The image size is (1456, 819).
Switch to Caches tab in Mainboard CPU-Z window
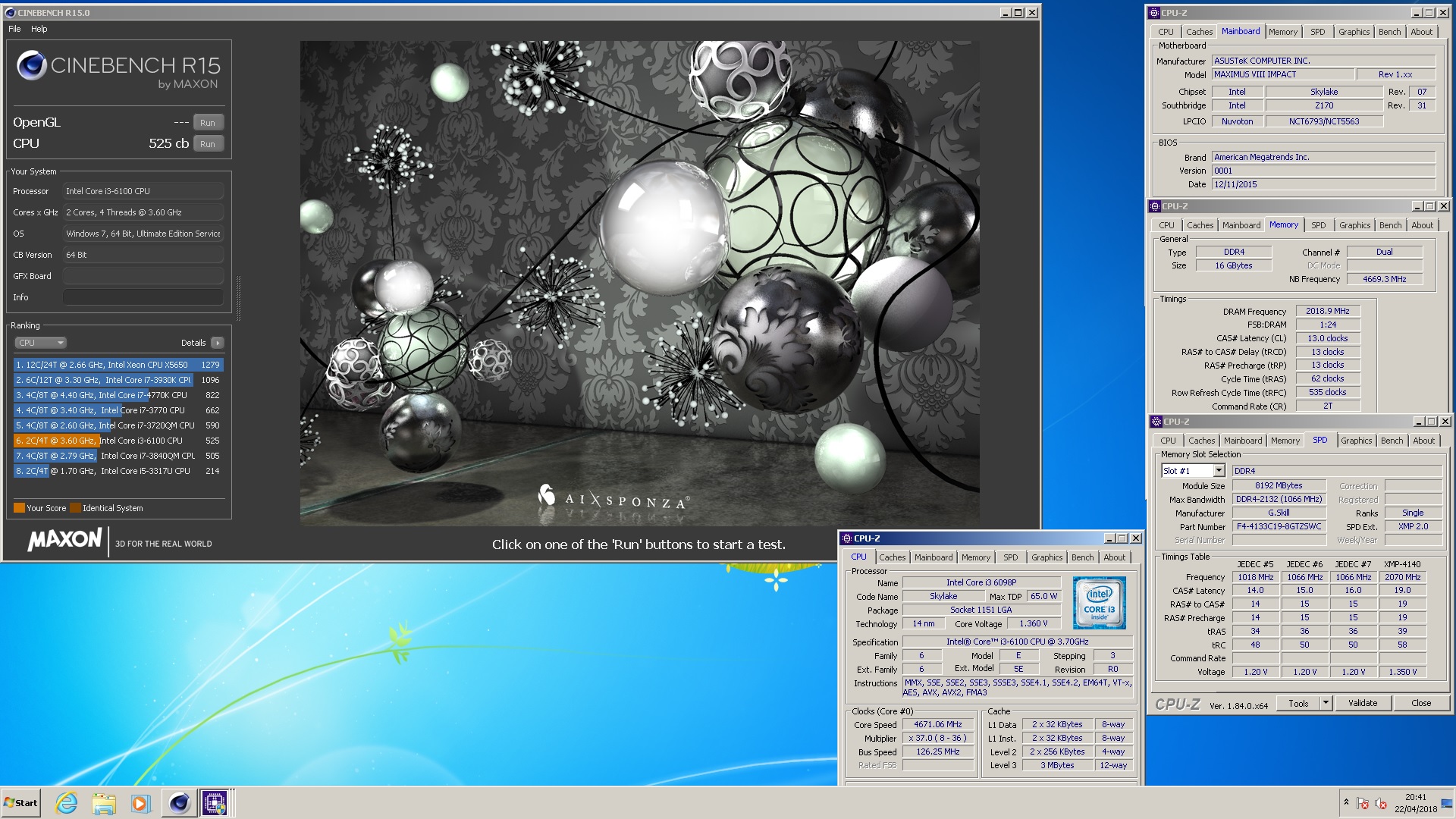click(1199, 32)
